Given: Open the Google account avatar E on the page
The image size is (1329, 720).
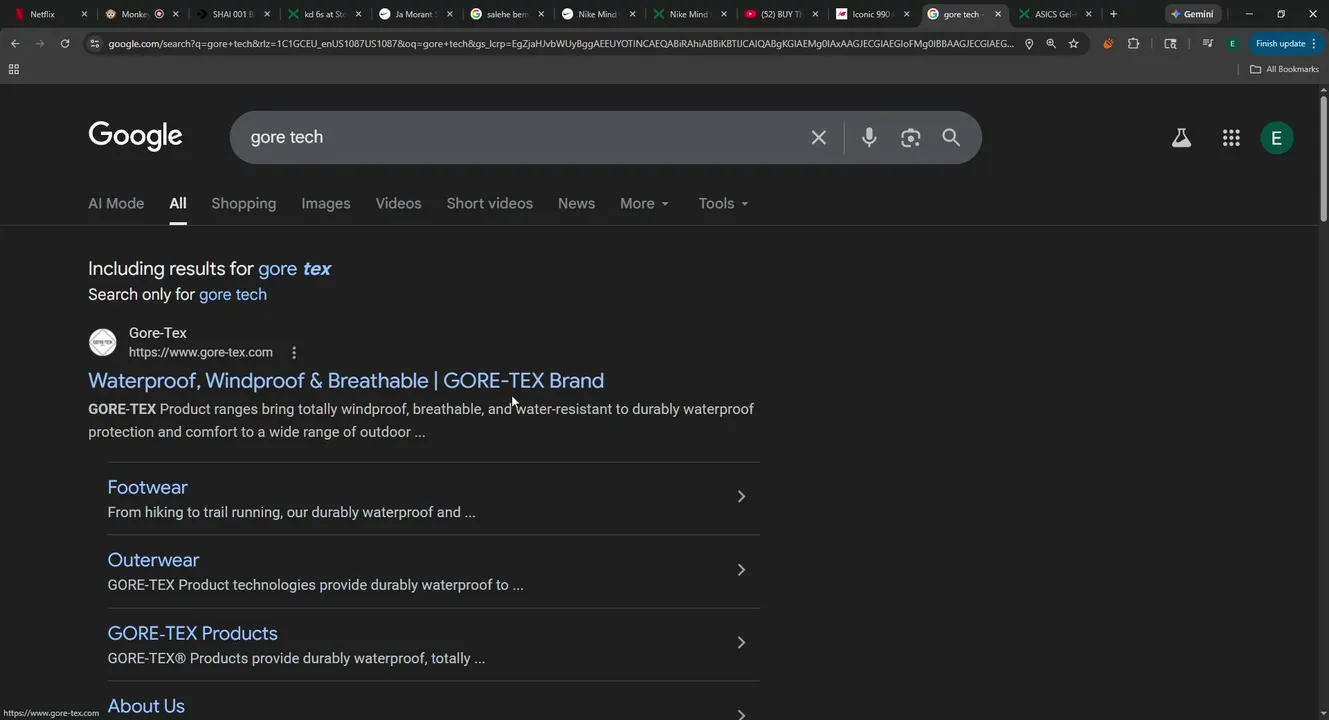Looking at the screenshot, I should click(x=1276, y=138).
